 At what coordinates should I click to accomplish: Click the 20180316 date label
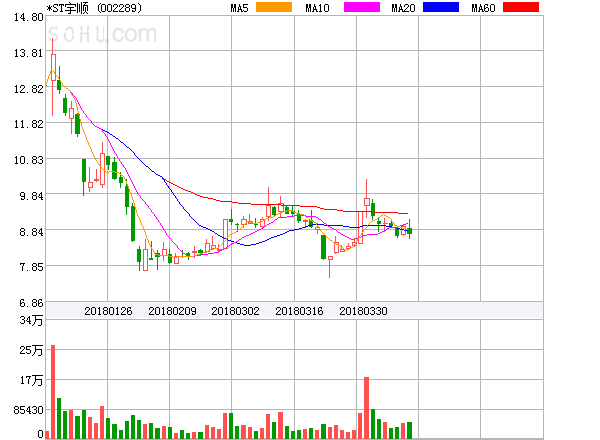point(299,311)
